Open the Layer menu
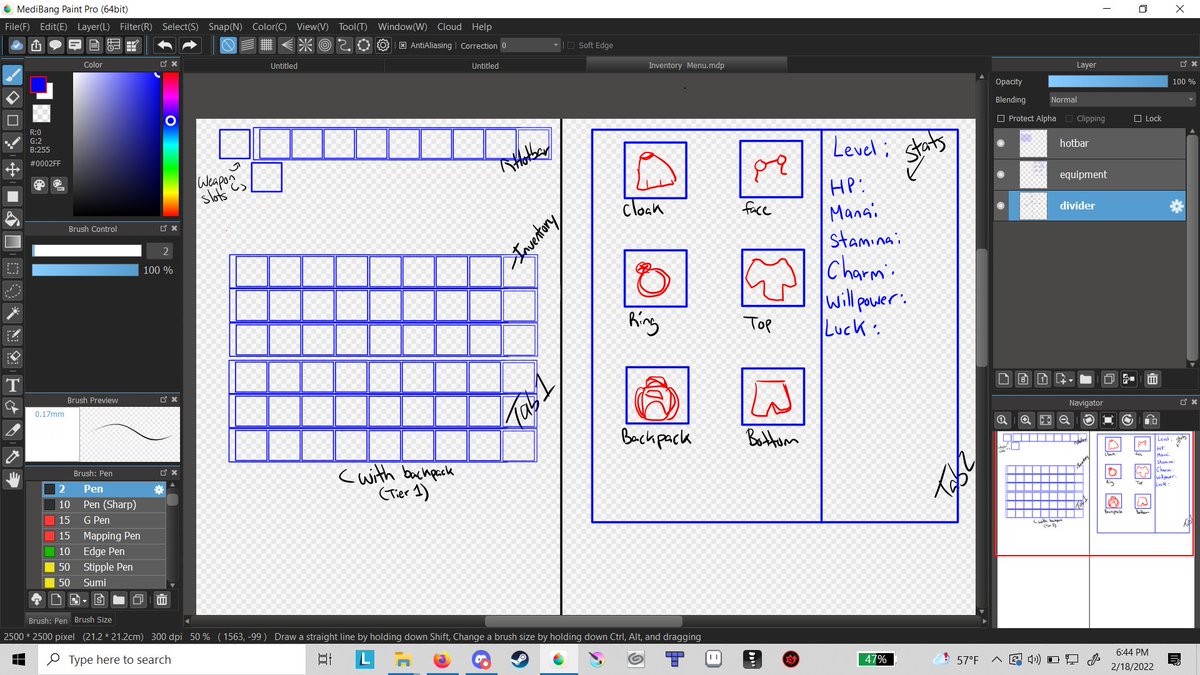This screenshot has height=675, width=1200. coord(94,26)
